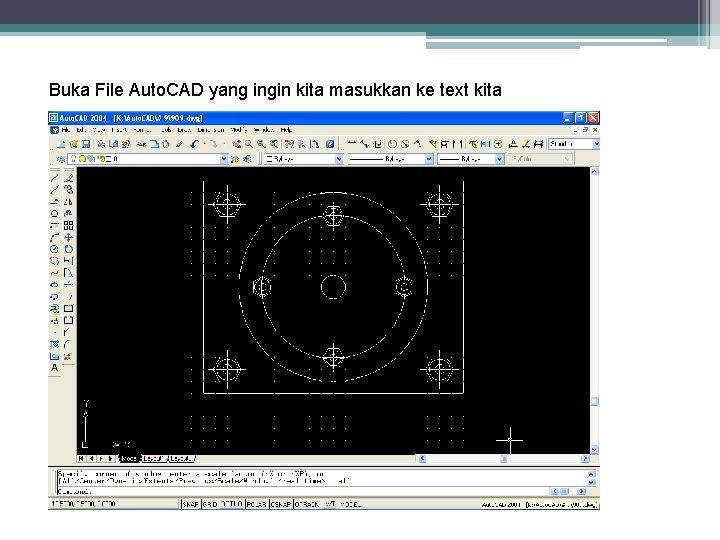This screenshot has width=720, height=540.
Task: Select the Line tool in Draw toolbar
Action: click(55, 178)
